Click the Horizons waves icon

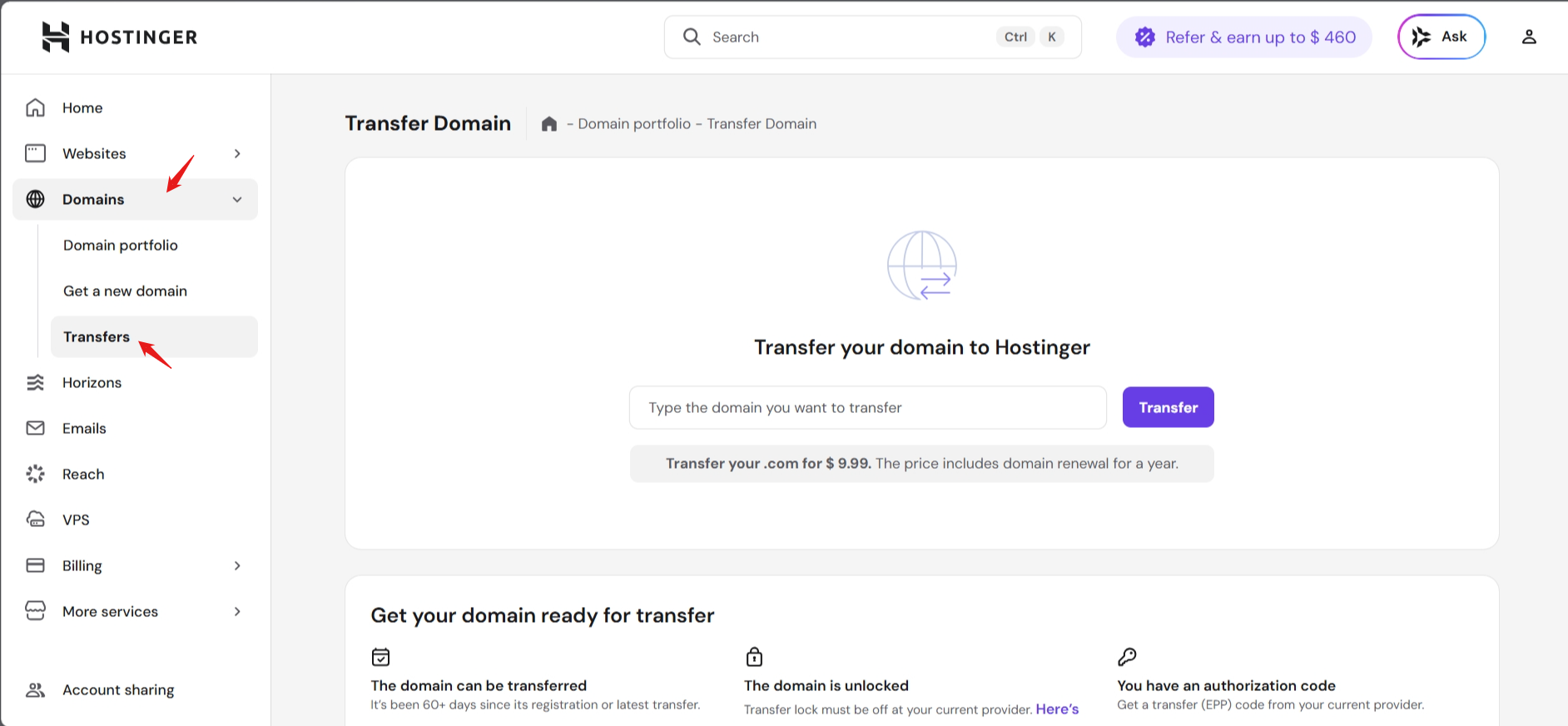click(35, 382)
